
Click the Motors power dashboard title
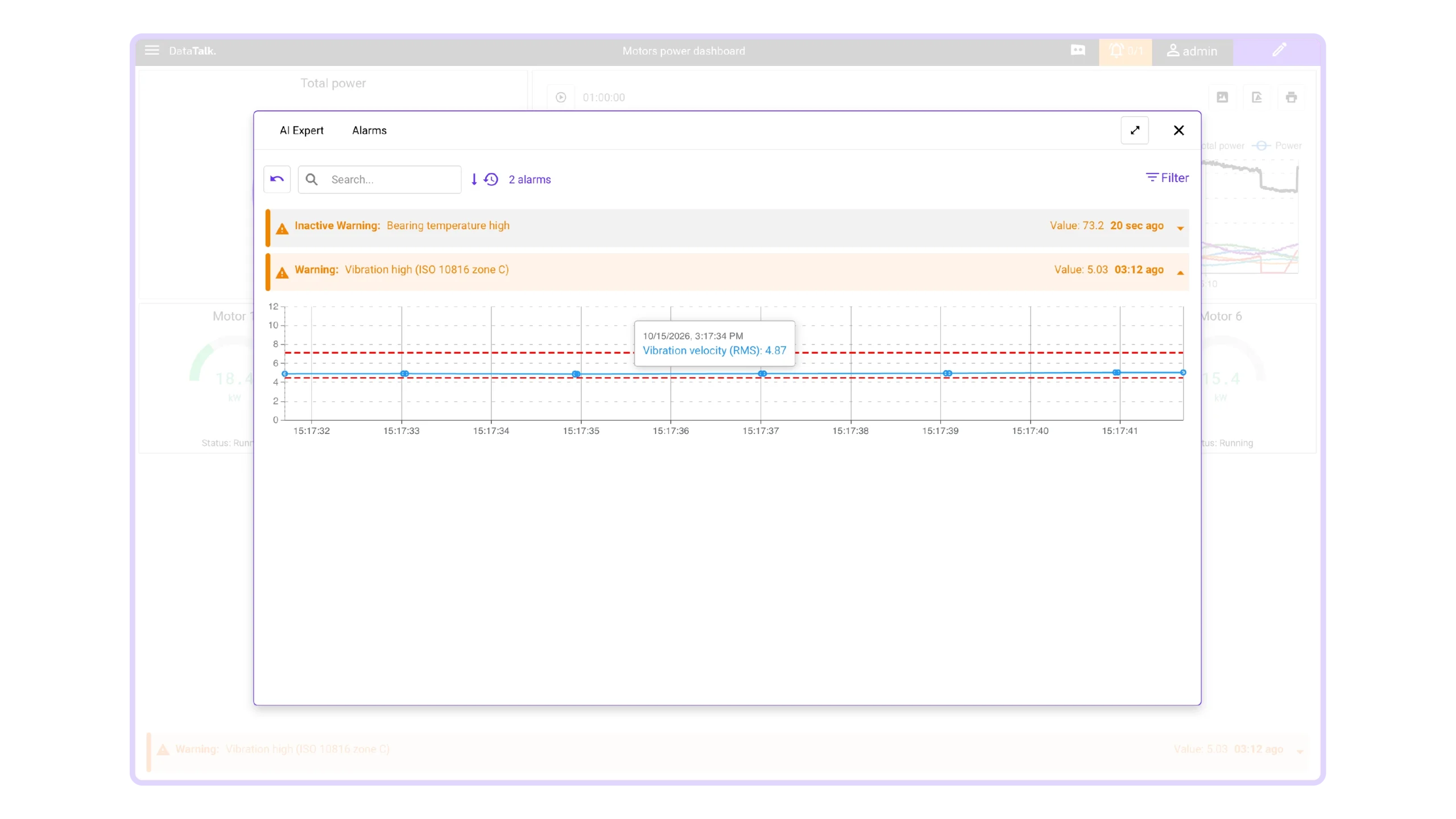684,51
